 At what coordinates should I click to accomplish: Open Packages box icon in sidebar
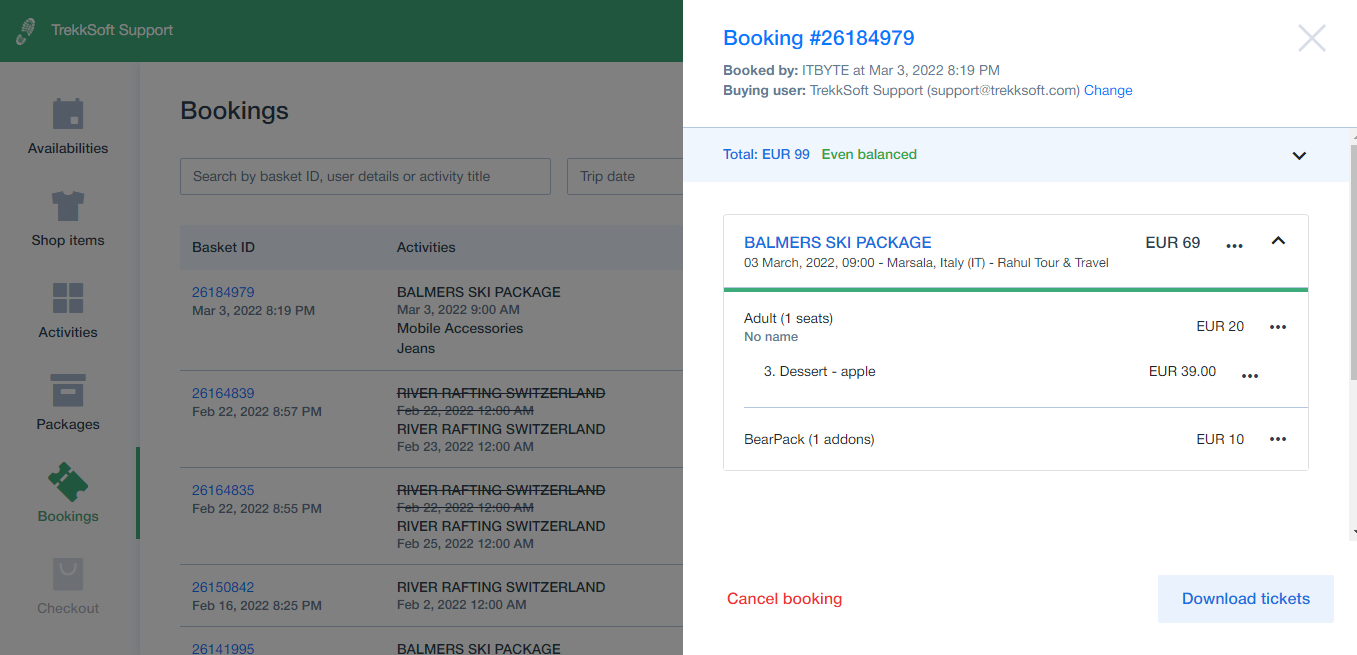point(68,390)
